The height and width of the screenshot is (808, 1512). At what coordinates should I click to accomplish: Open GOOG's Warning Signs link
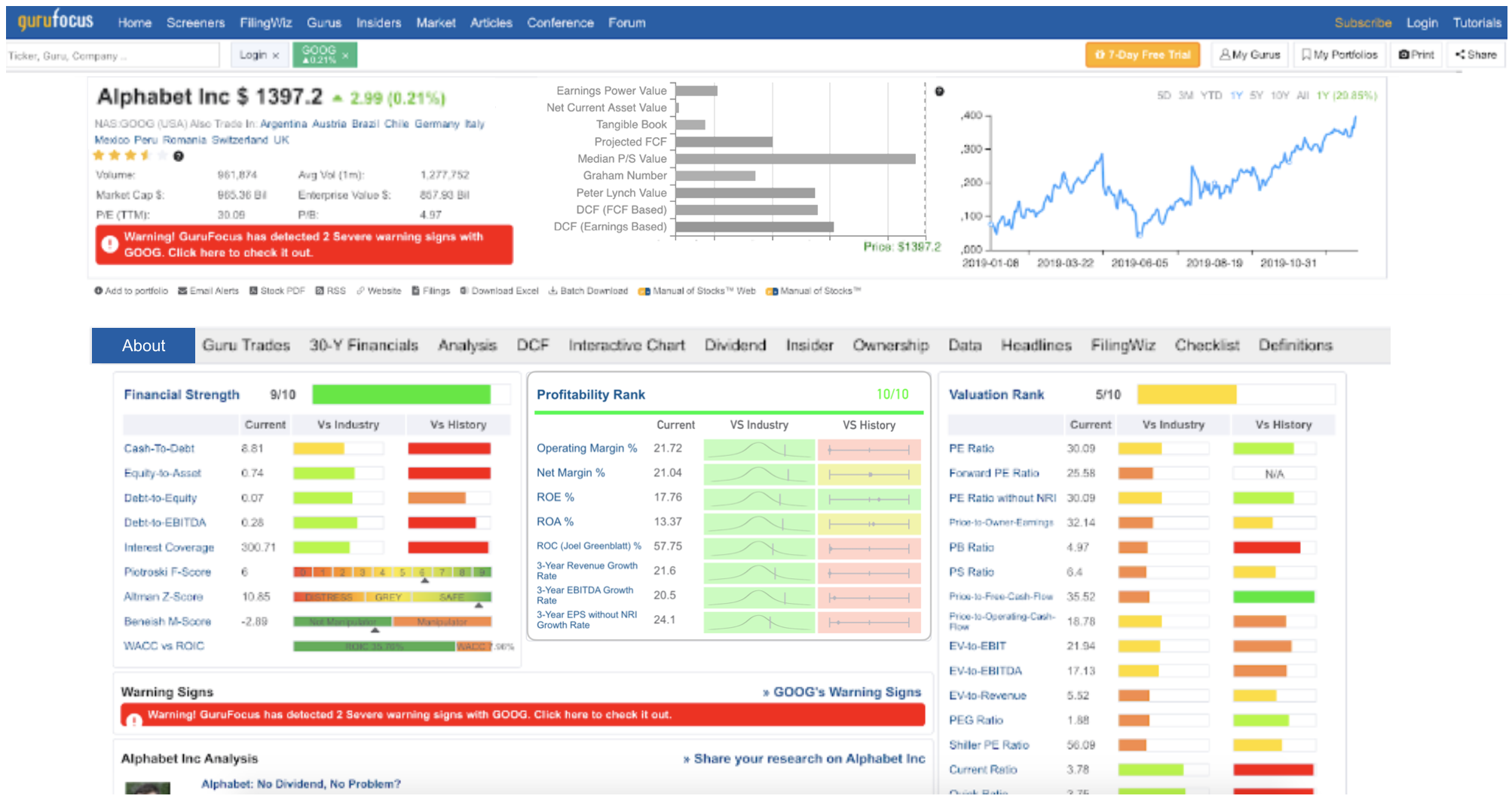[x=841, y=692]
